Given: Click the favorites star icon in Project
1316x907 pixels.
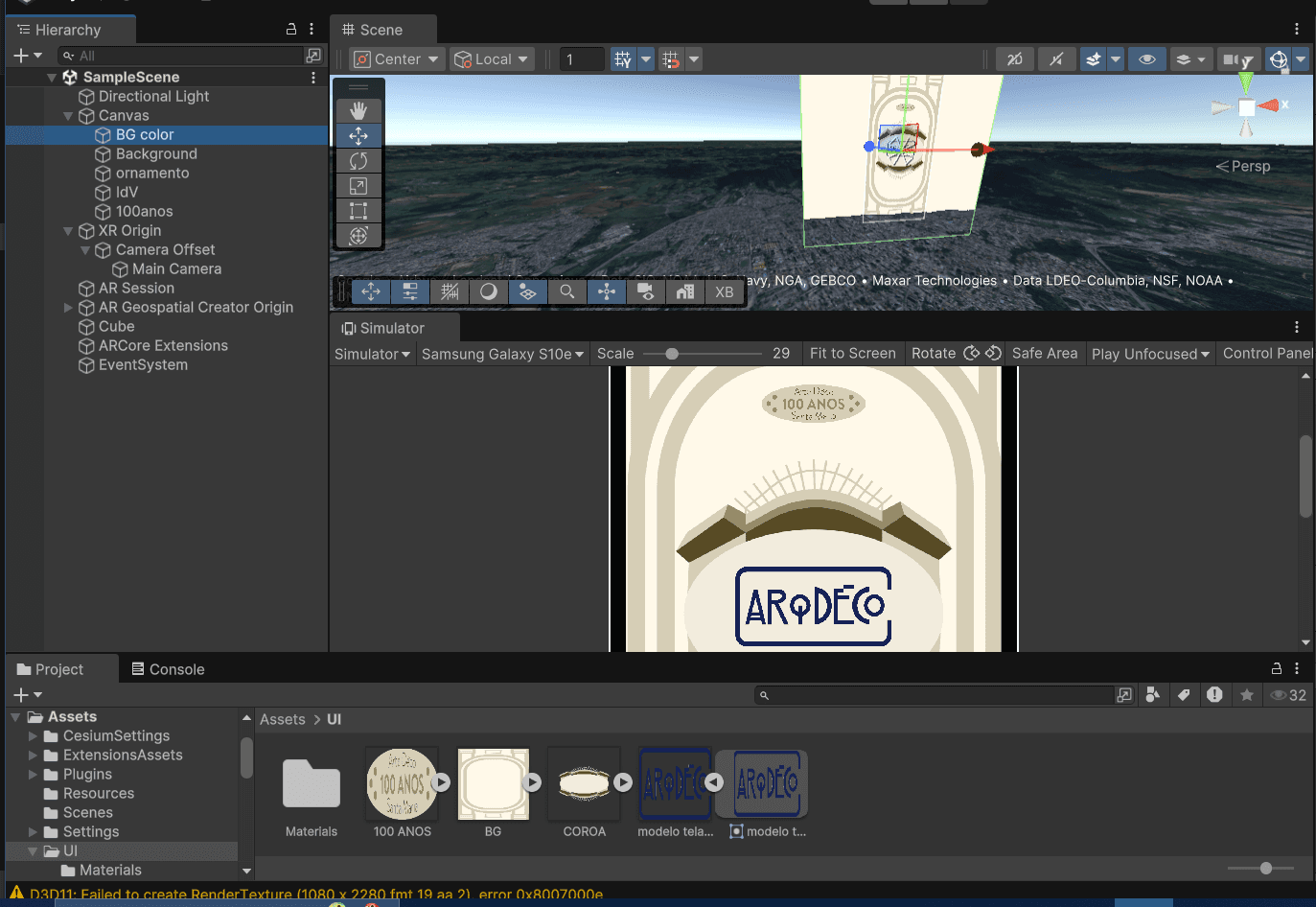Looking at the screenshot, I should [x=1246, y=695].
